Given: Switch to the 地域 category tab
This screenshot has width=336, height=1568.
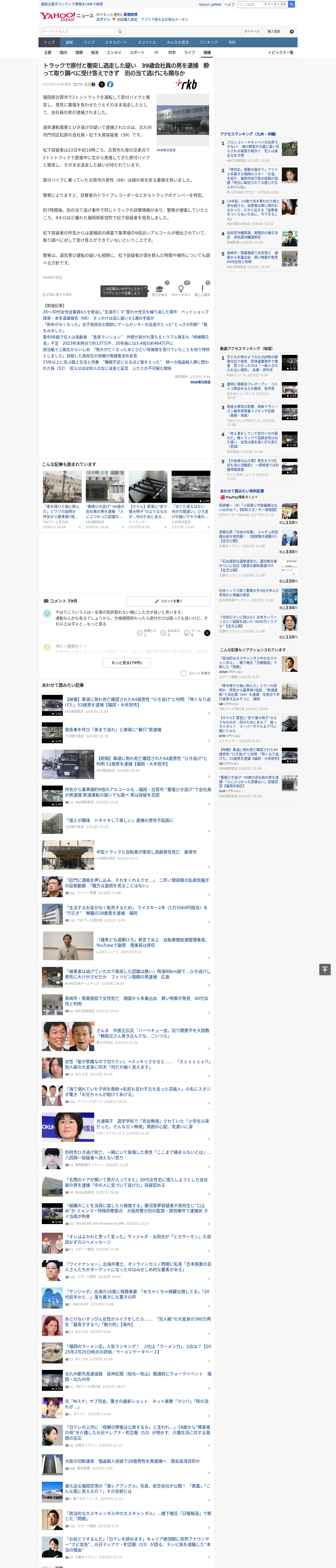Looking at the screenshot, I should tap(207, 52).
